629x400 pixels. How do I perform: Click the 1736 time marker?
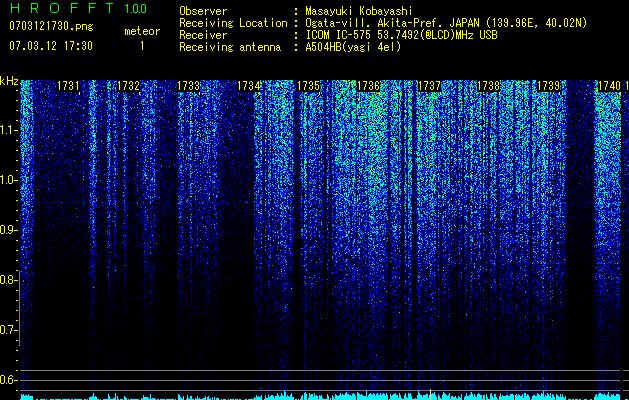click(x=368, y=86)
